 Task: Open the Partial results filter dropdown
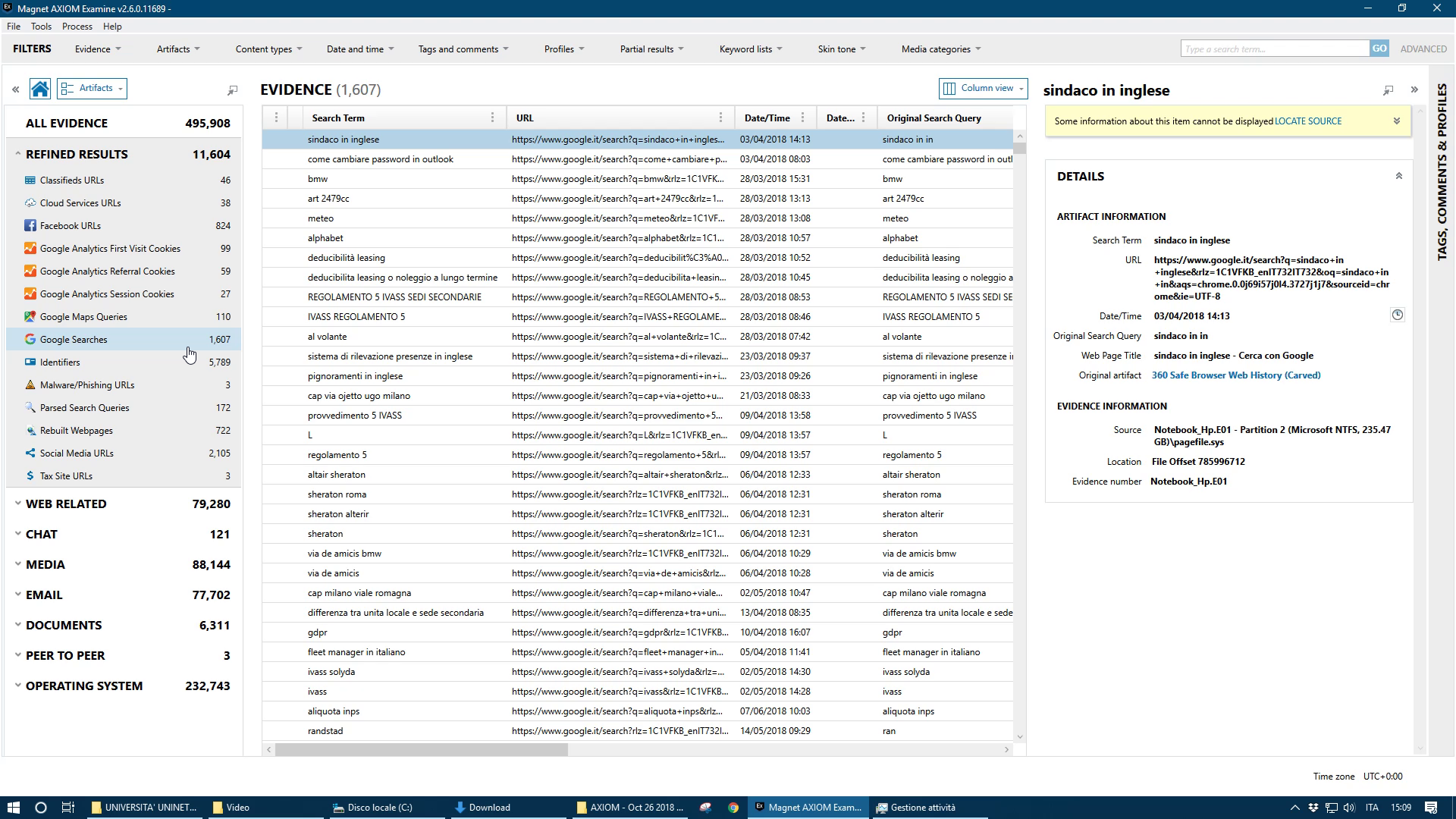tap(651, 49)
